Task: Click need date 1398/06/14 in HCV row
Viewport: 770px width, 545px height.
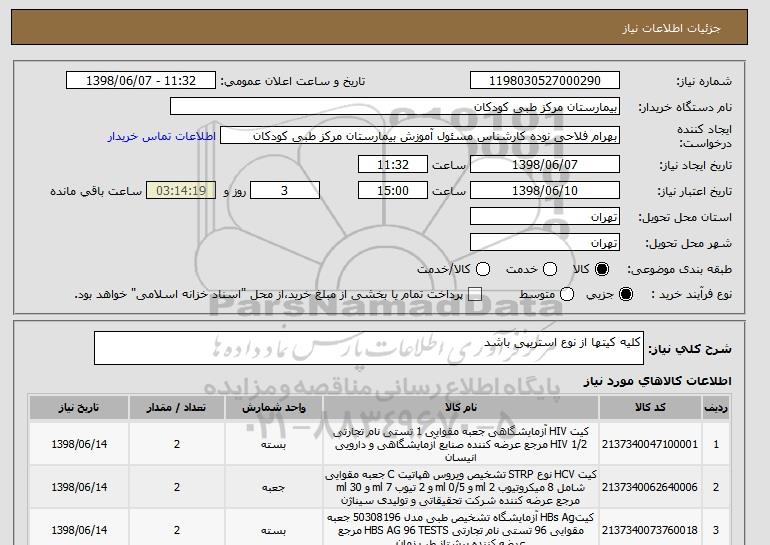Action: pos(79,487)
